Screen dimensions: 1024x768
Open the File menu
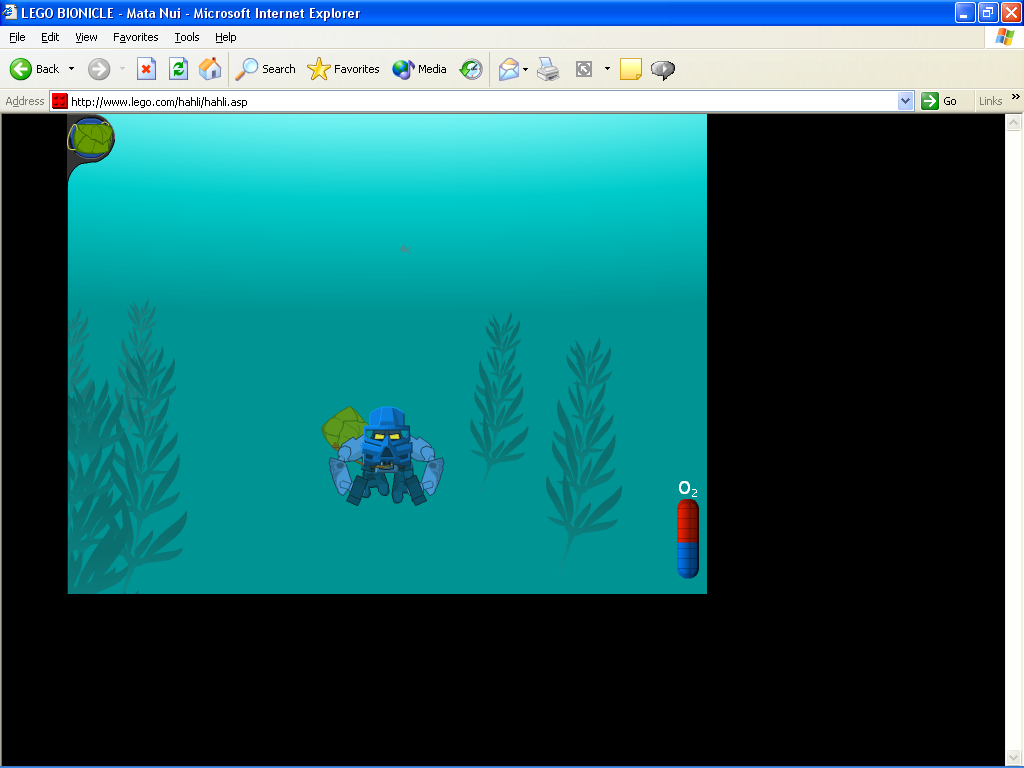pyautogui.click(x=17, y=37)
